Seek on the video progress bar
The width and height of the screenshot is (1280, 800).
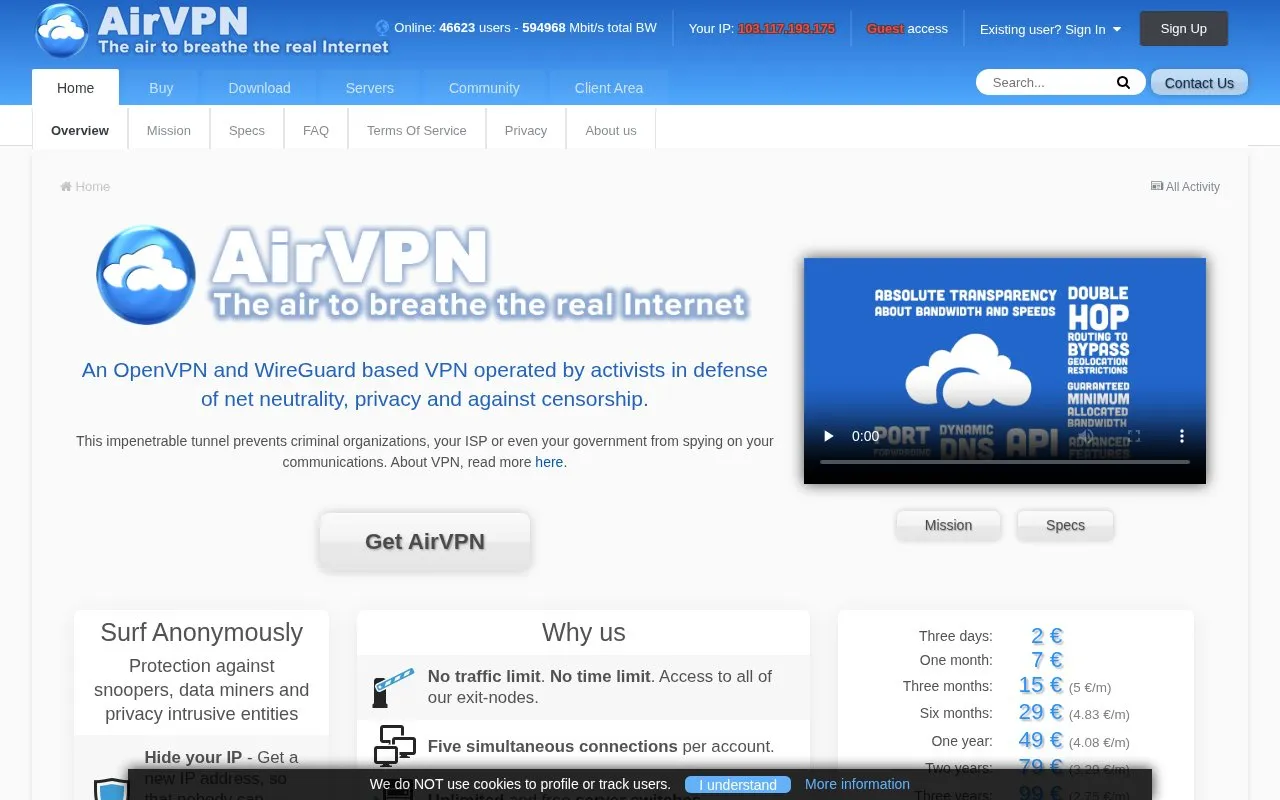1005,462
